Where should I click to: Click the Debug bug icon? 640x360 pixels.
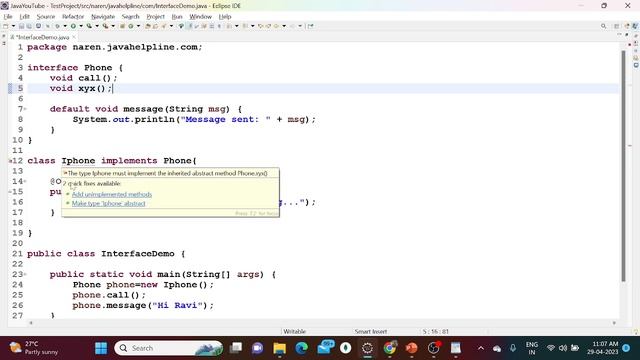(58, 26)
